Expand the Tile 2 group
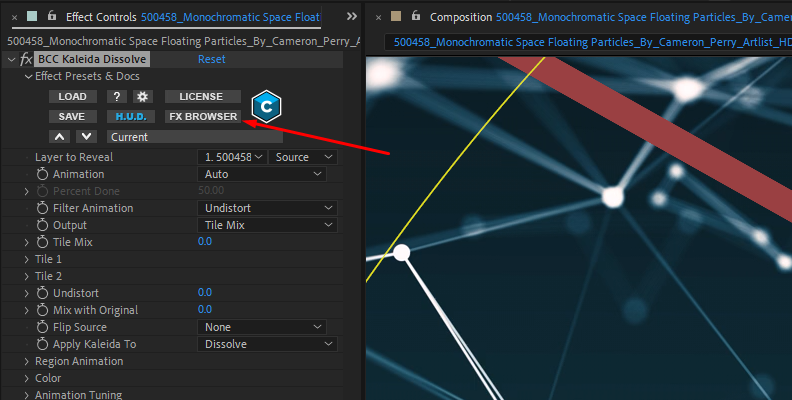Screen dimensions: 792x400 [x=27, y=276]
